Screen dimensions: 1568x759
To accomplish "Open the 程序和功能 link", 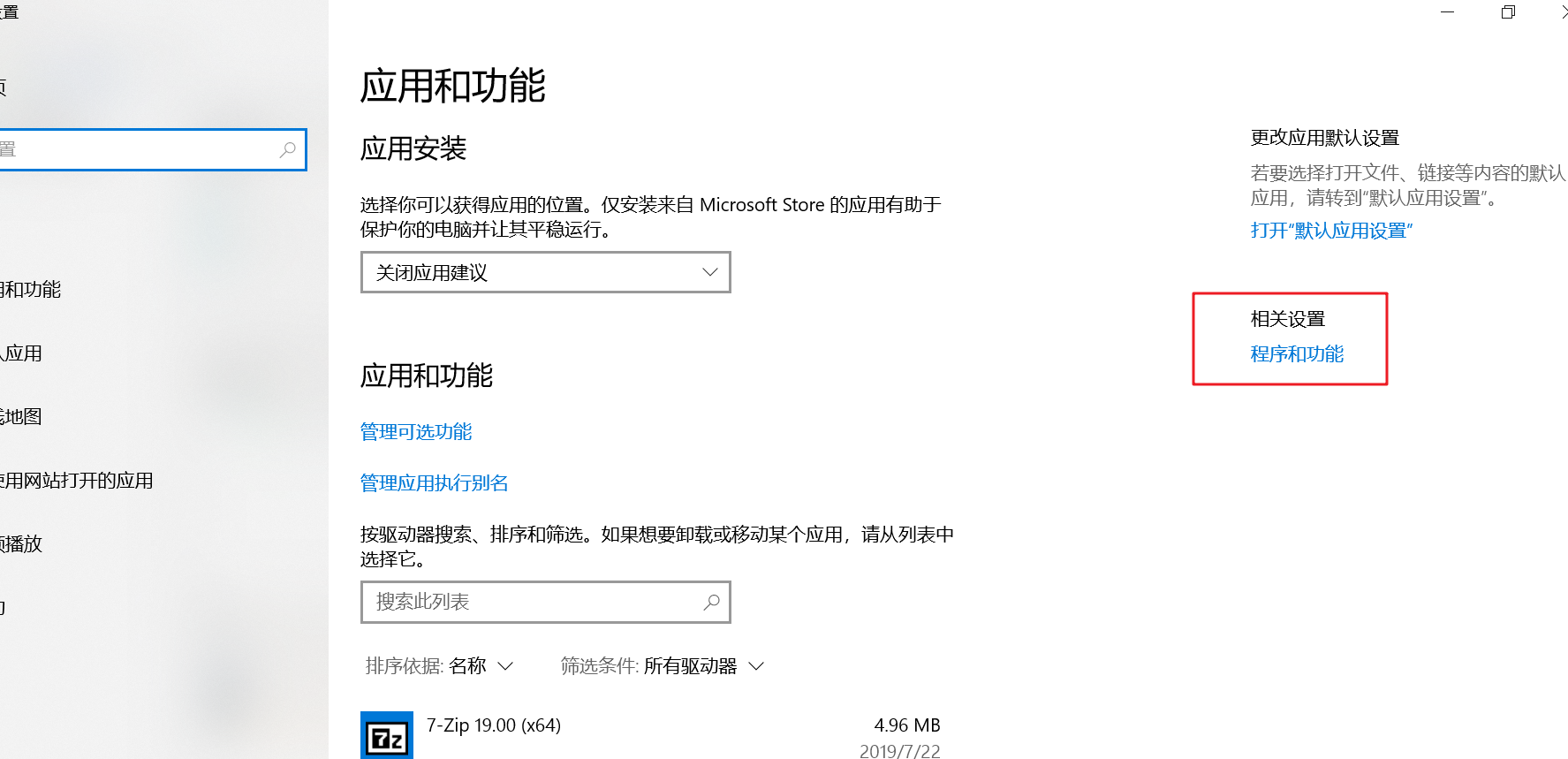I will click(1297, 354).
